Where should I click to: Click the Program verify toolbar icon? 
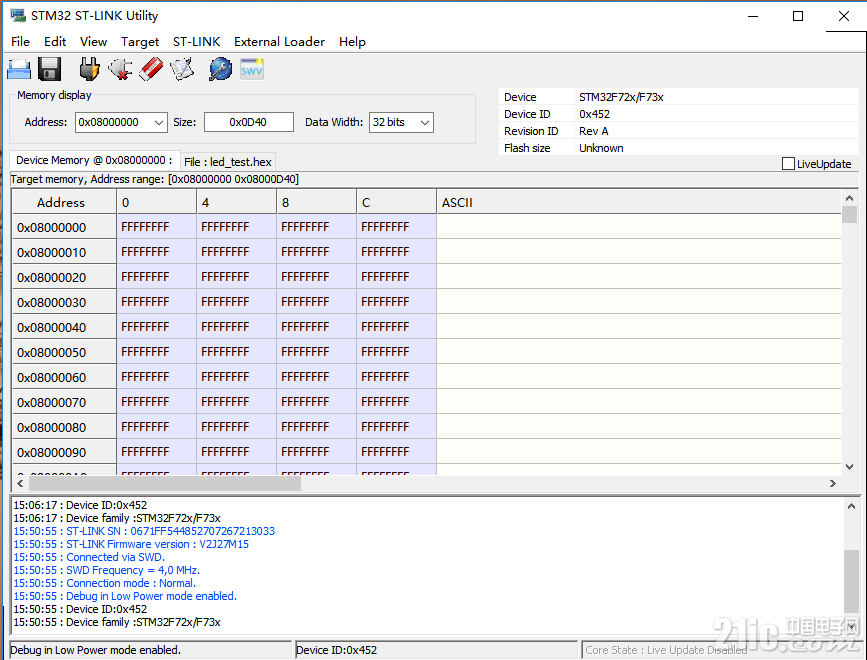tap(182, 70)
